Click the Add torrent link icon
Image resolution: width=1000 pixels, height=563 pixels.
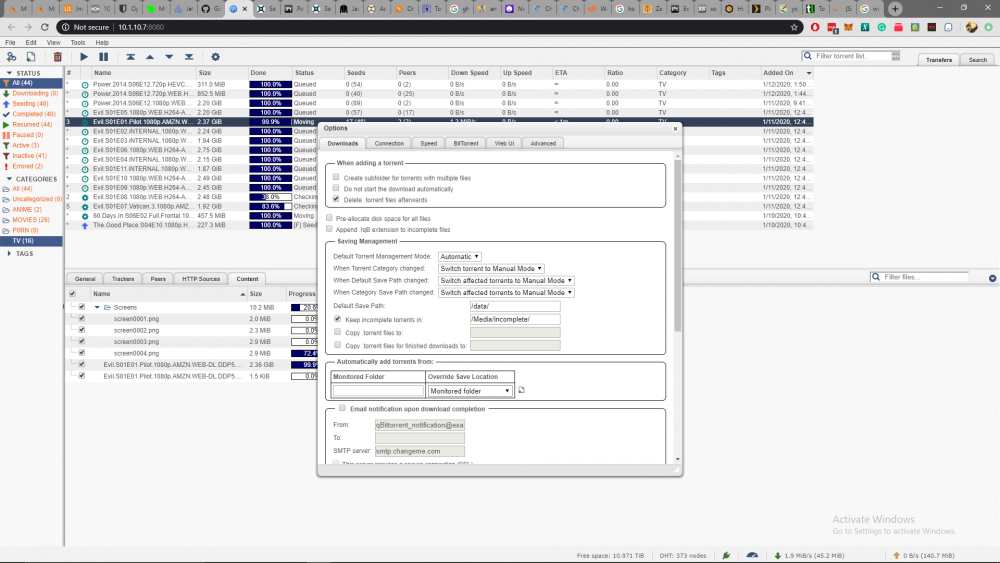pyautogui.click(x=11, y=57)
